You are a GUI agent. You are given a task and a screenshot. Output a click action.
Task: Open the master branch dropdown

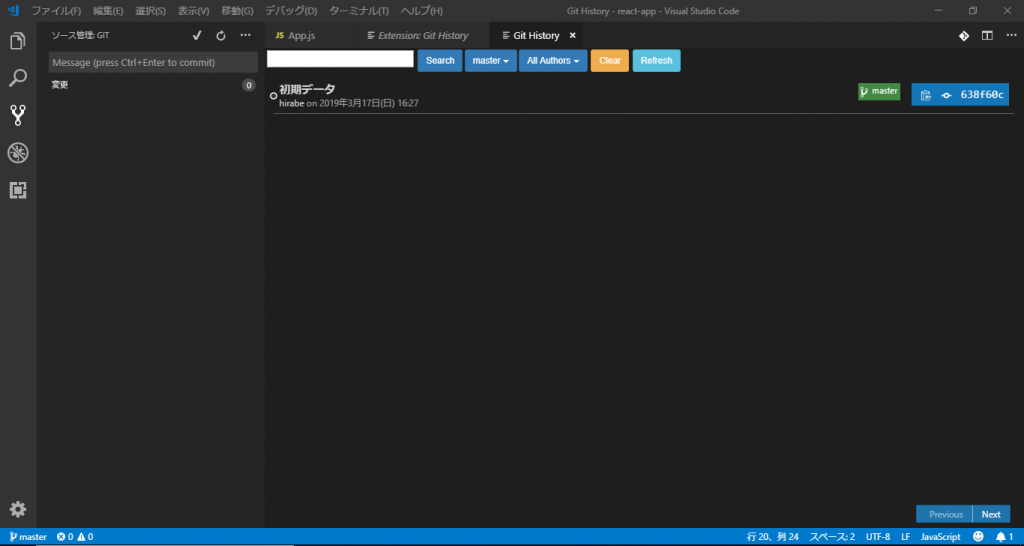coord(490,61)
